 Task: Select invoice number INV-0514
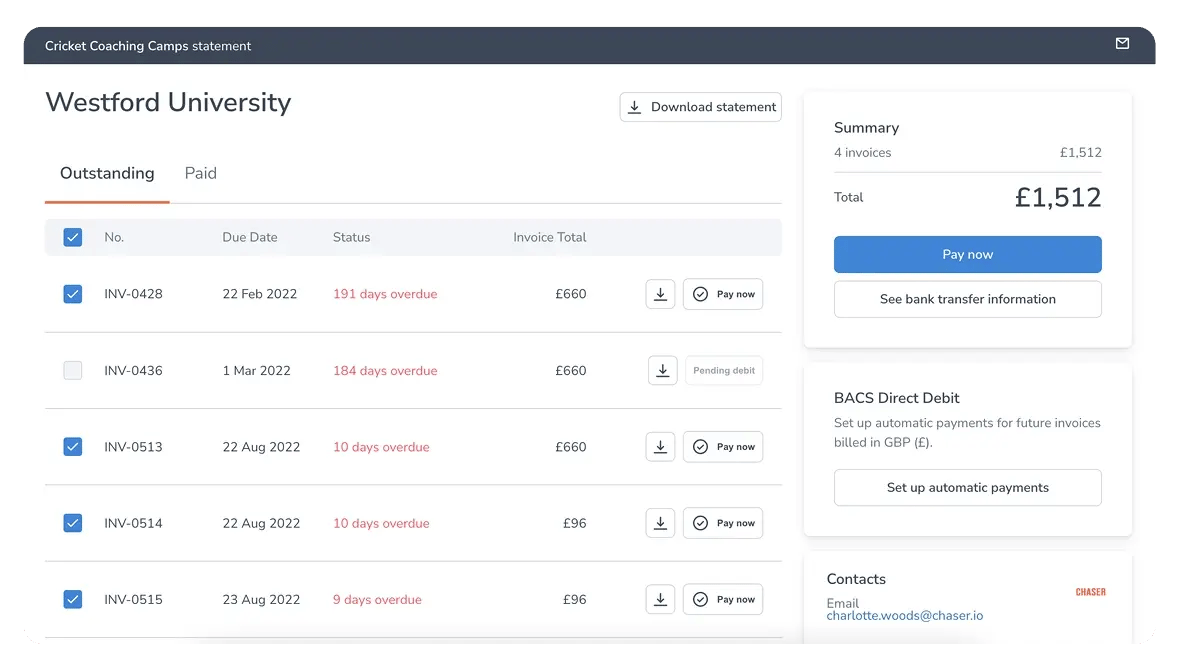click(133, 523)
